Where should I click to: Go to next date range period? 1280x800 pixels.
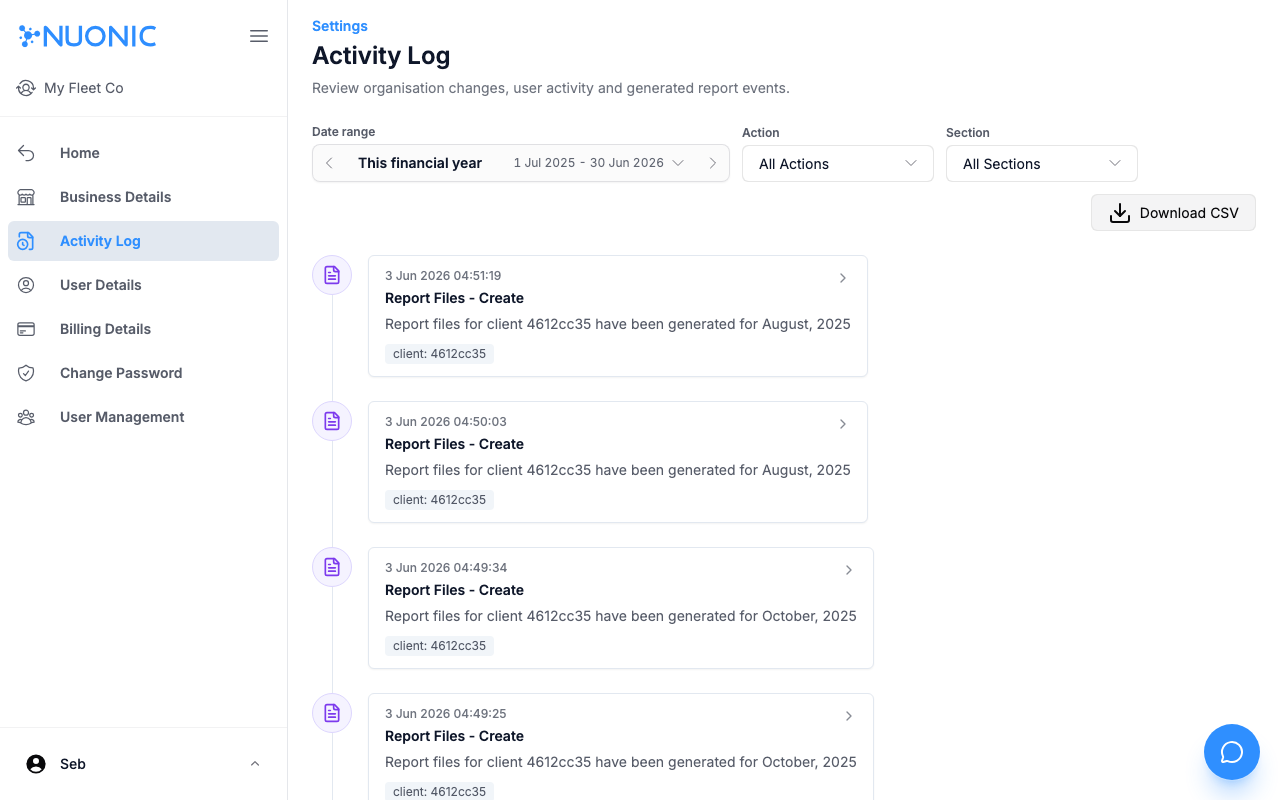713,163
